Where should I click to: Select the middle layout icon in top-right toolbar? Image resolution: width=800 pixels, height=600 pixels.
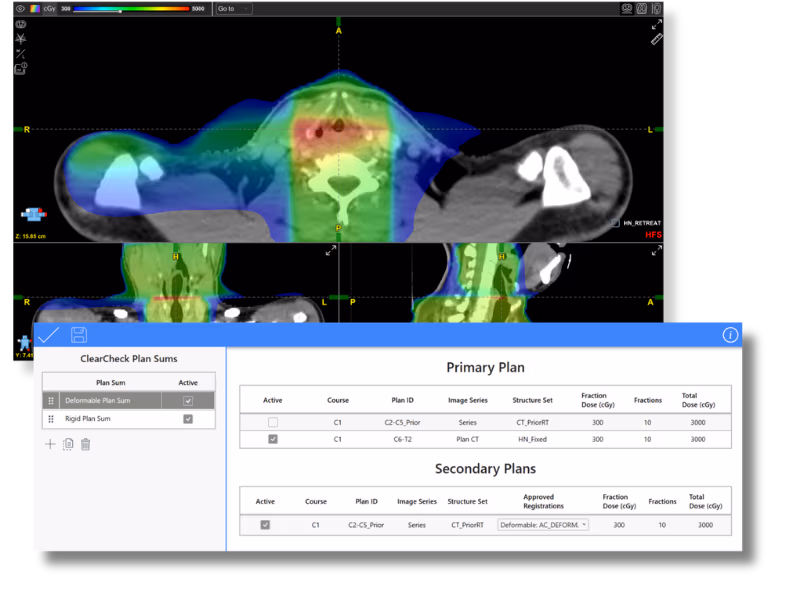click(642, 9)
